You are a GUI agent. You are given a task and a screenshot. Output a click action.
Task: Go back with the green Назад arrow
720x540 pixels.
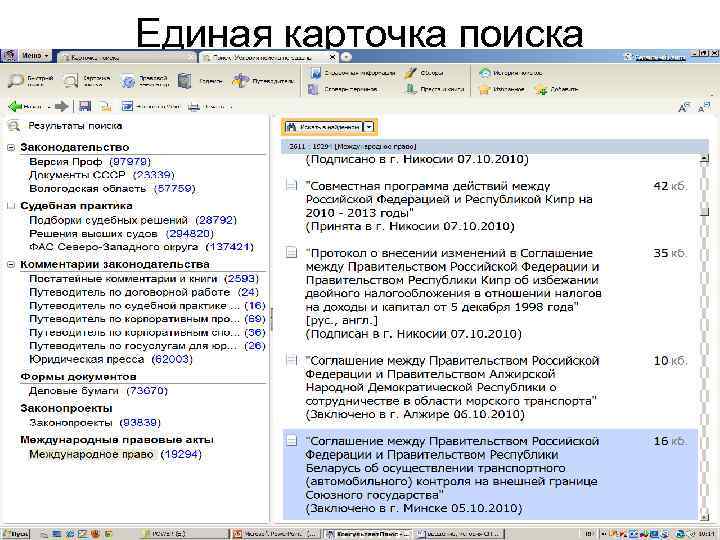click(16, 107)
